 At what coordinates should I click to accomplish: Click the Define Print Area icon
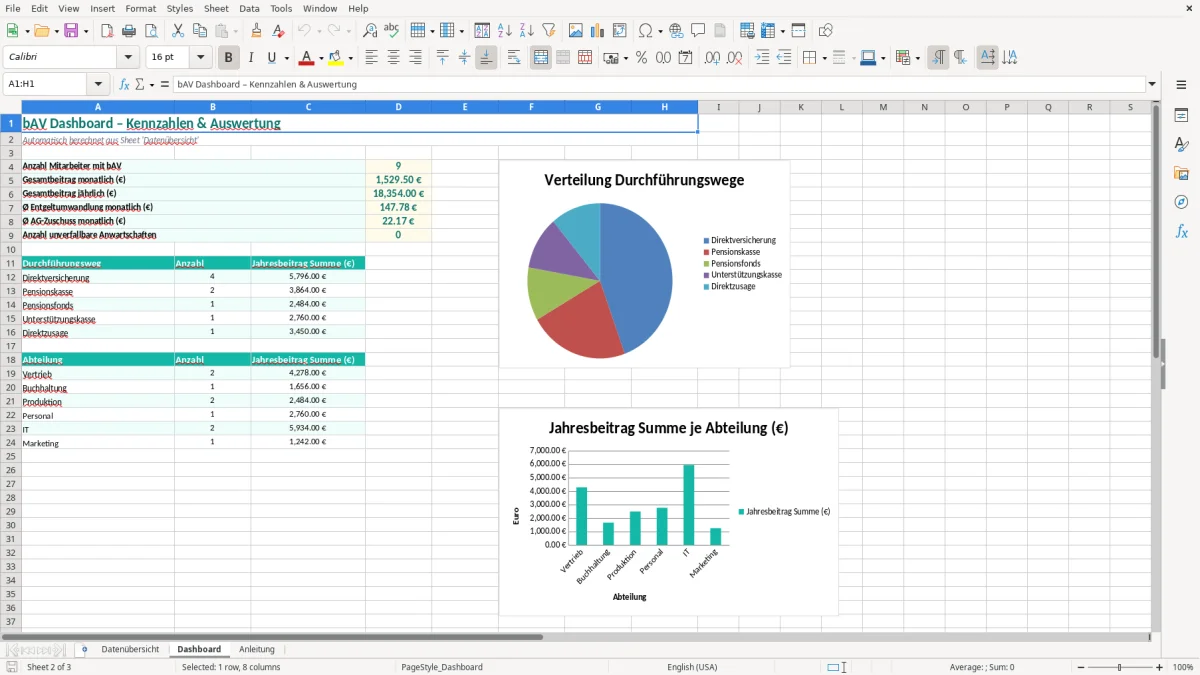747,31
